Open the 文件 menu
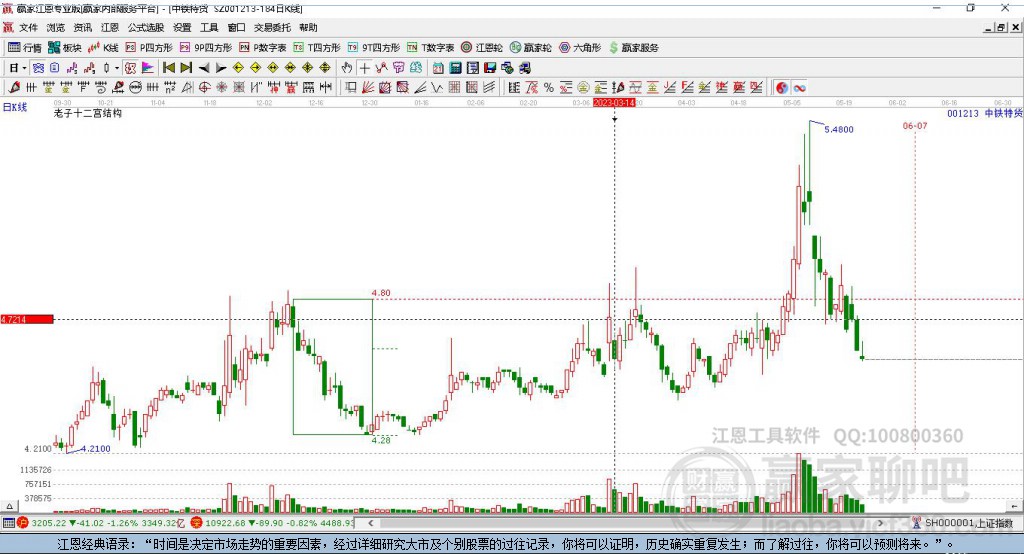This screenshot has width=1024, height=554. [28, 27]
